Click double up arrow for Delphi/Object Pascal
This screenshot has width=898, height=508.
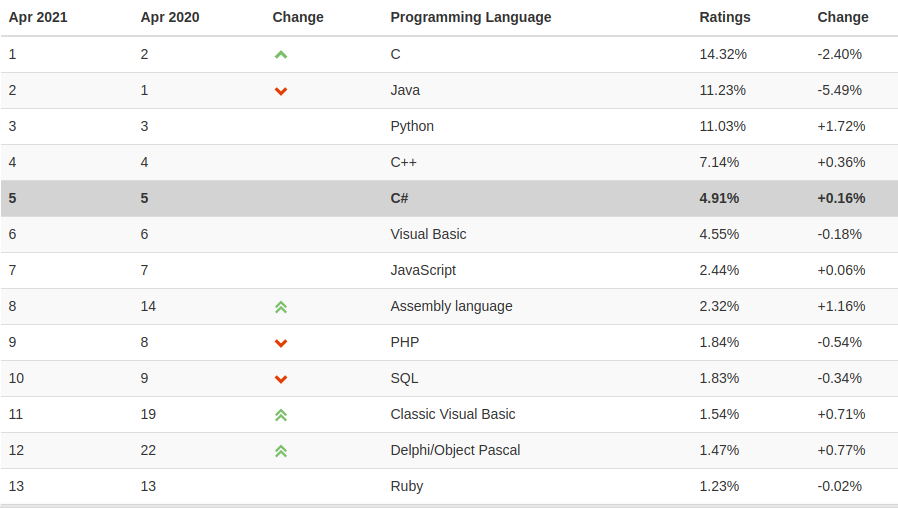281,451
